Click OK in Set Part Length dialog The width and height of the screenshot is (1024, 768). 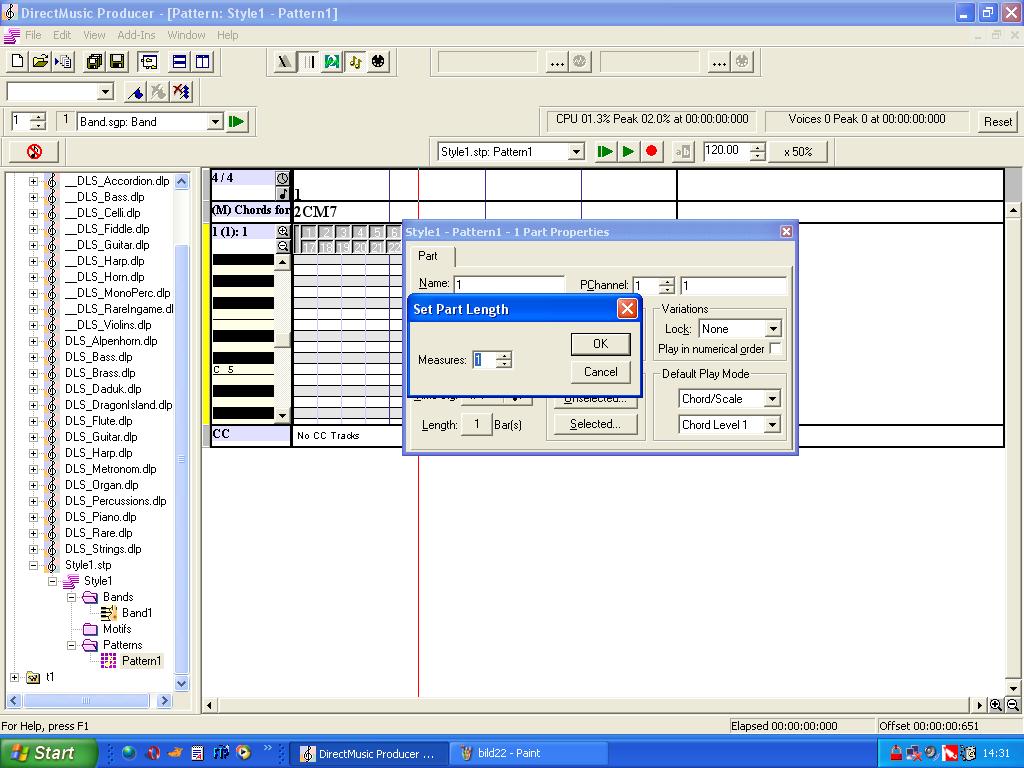tap(600, 344)
